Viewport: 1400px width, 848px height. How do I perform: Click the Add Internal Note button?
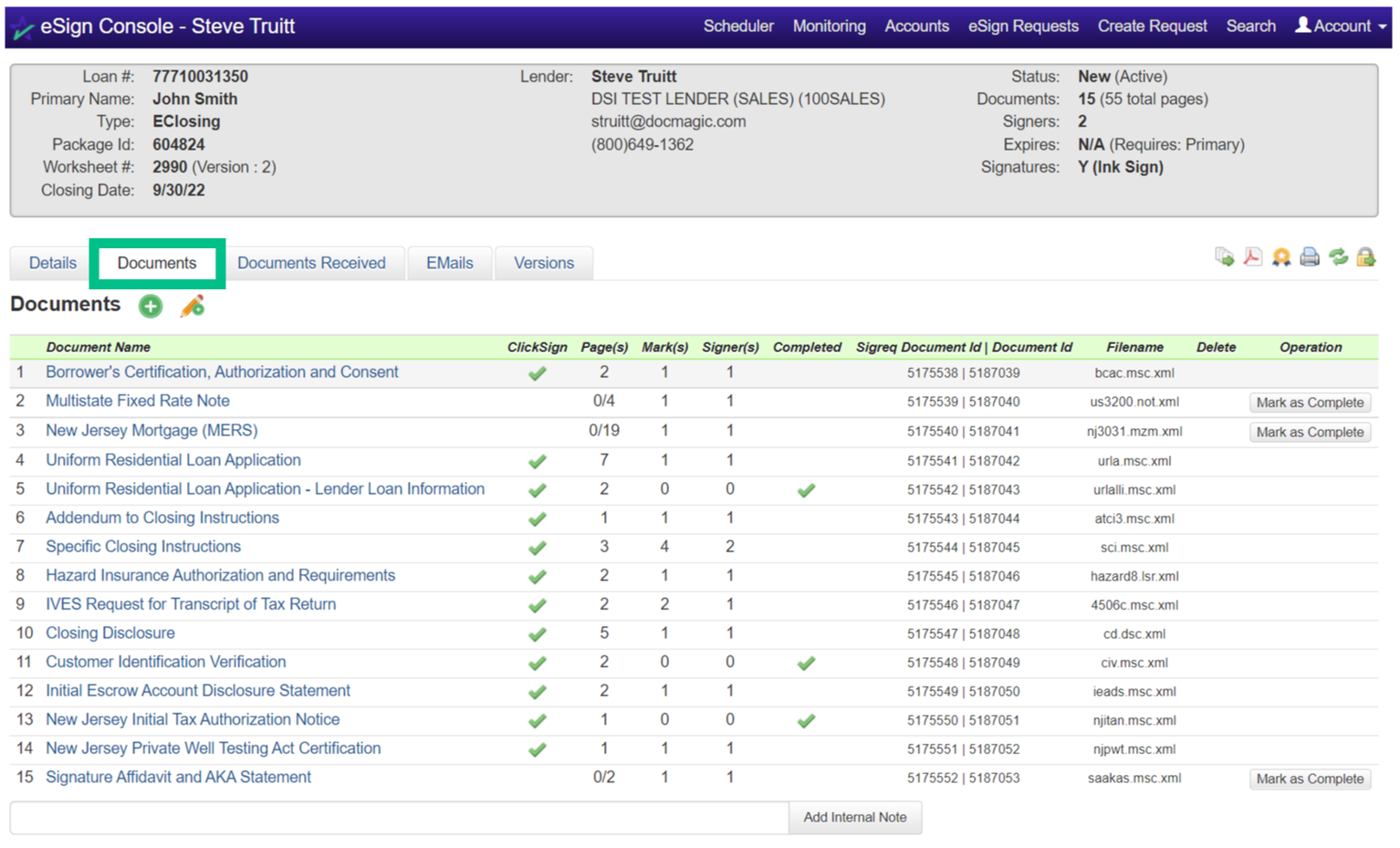coord(855,818)
